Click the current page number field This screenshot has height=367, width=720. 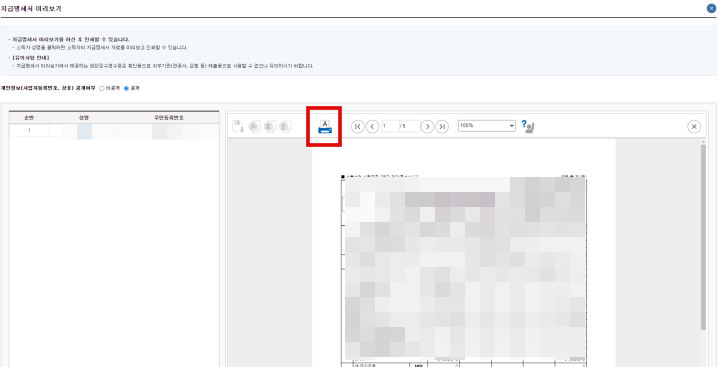390,126
